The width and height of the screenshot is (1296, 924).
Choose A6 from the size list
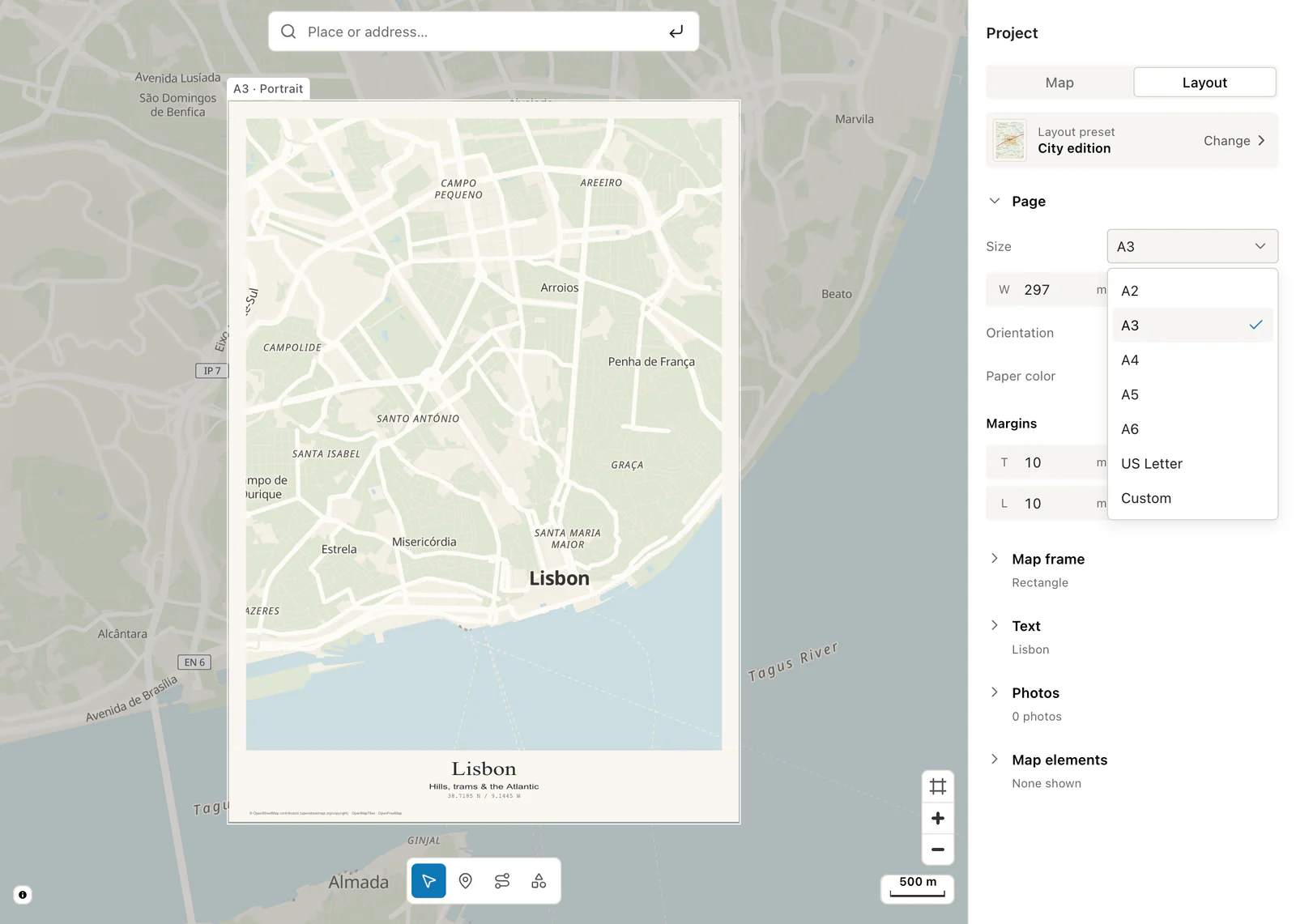tap(1192, 429)
